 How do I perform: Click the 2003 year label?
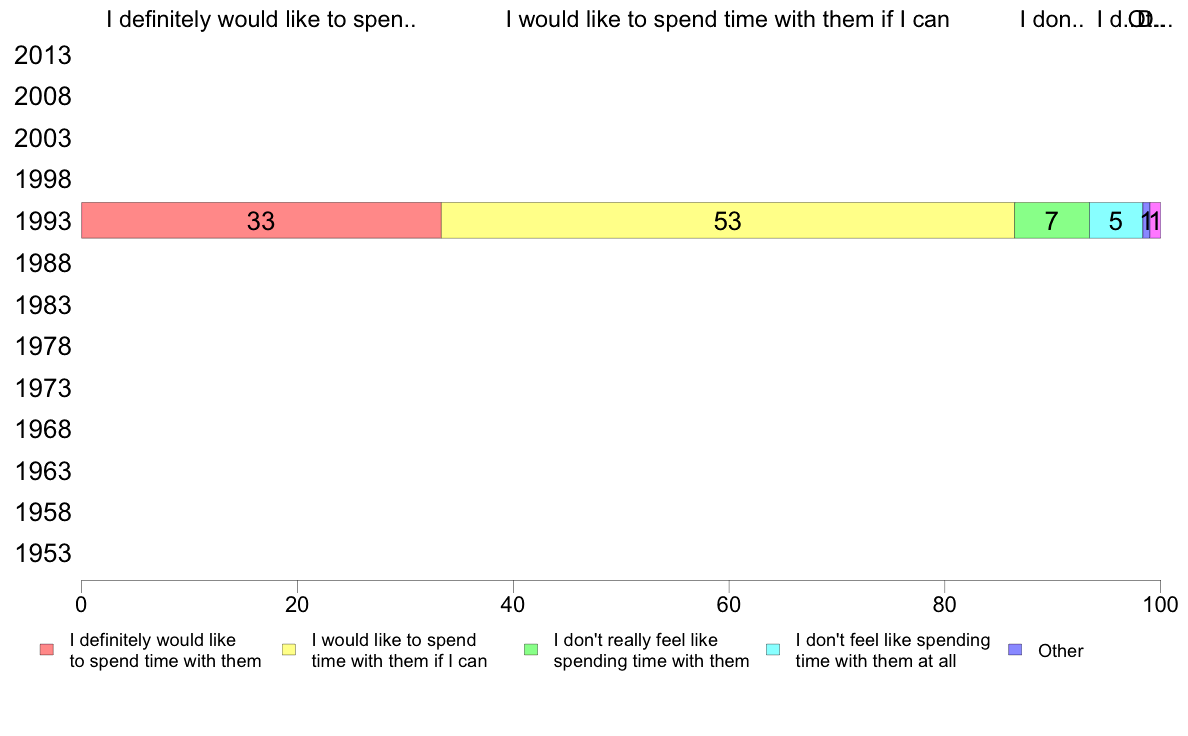[43, 139]
